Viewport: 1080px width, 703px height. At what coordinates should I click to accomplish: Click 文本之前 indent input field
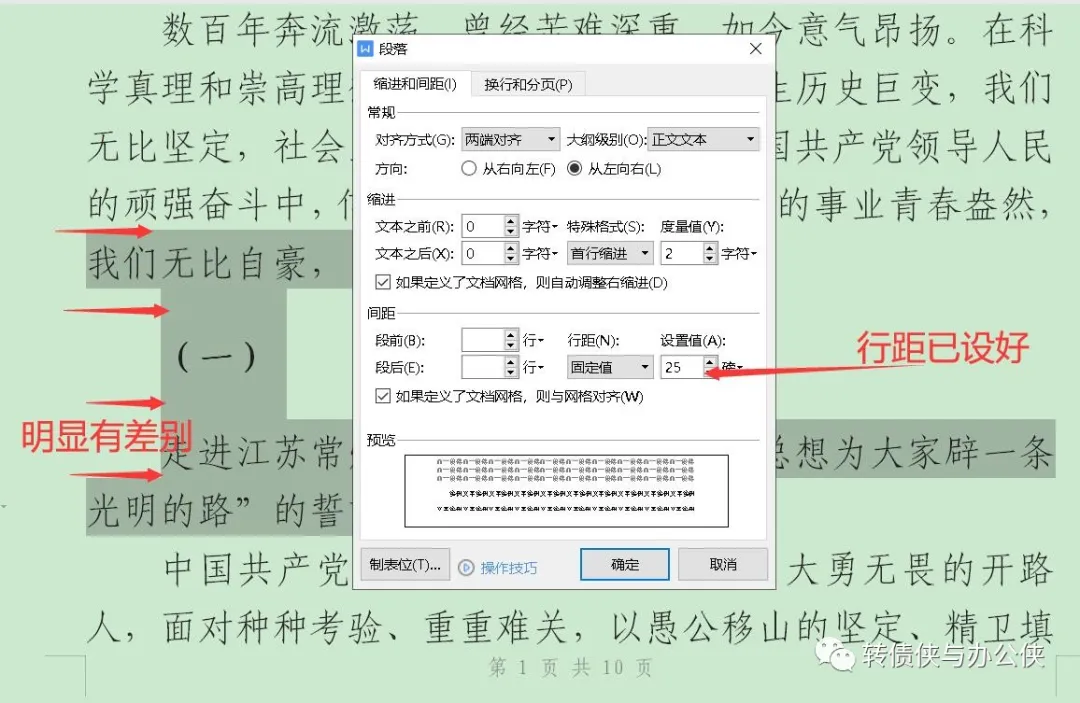coord(483,227)
